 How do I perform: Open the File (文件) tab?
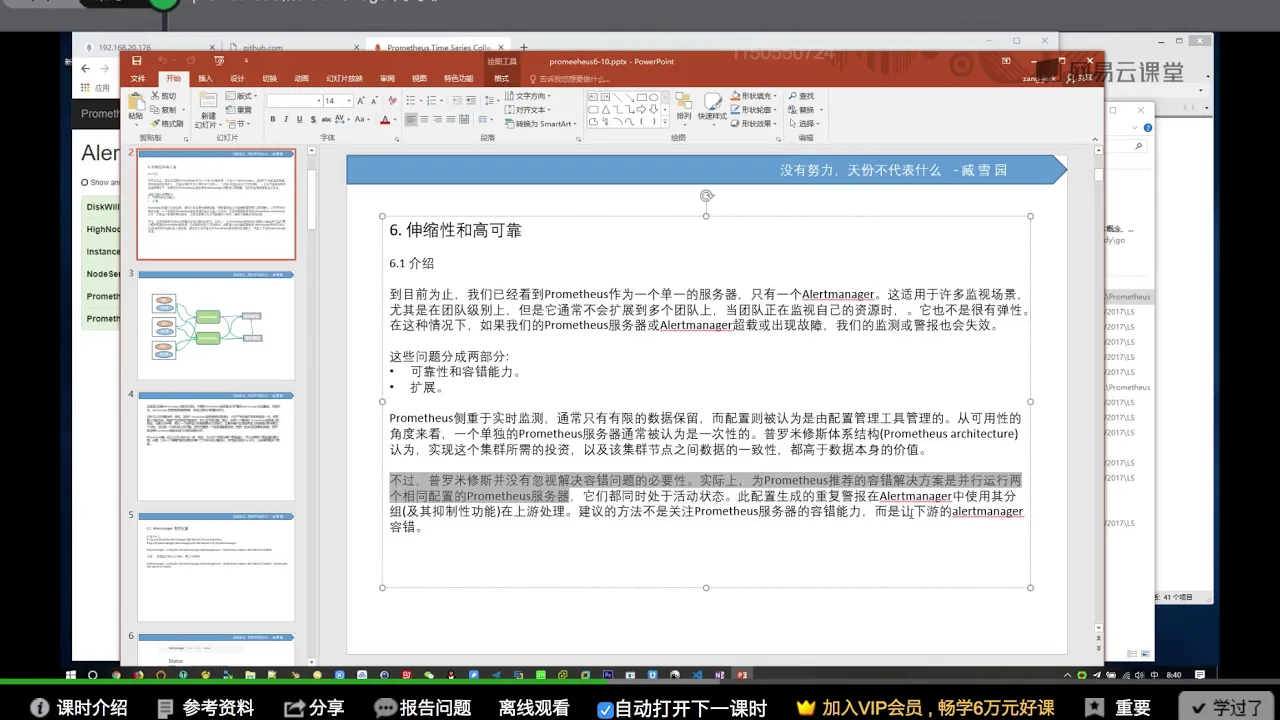138,78
